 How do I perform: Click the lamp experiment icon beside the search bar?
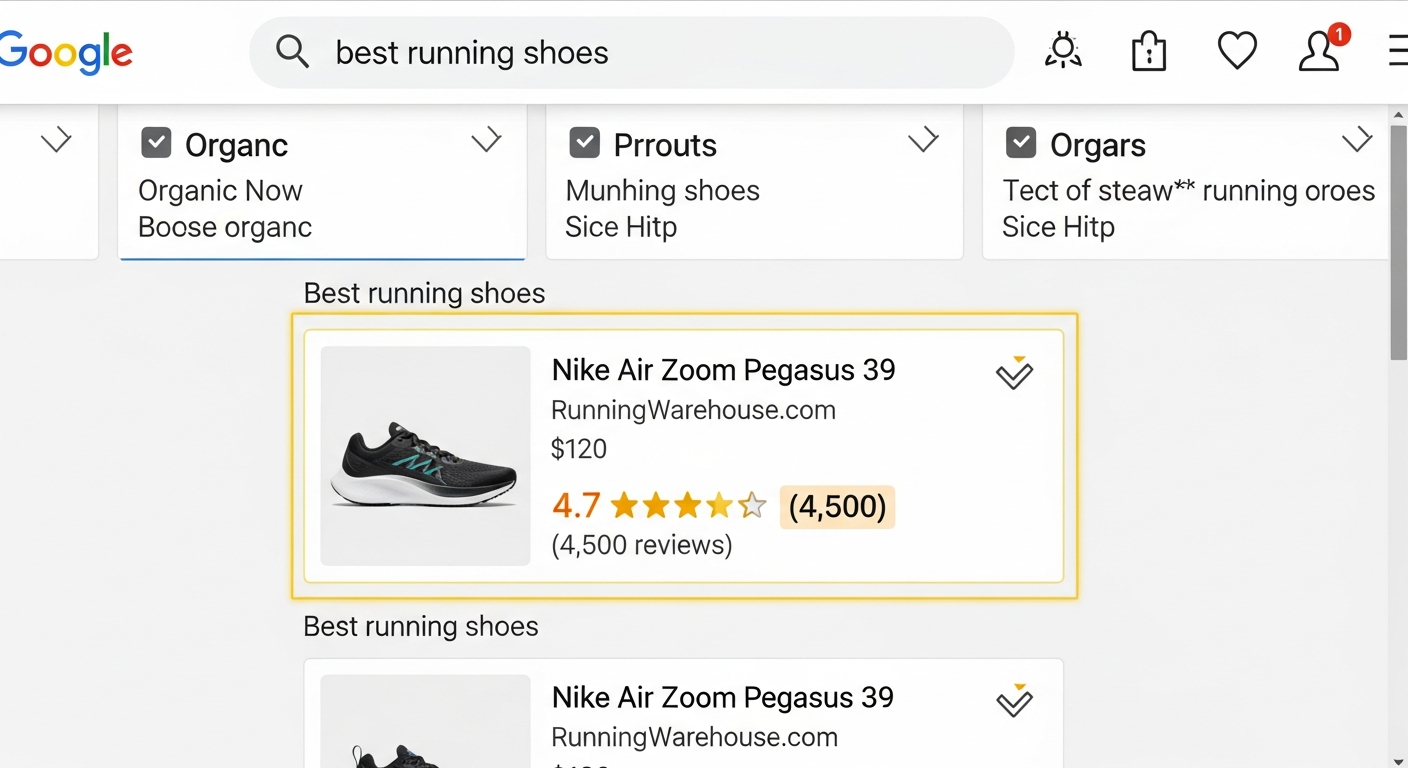(1062, 49)
